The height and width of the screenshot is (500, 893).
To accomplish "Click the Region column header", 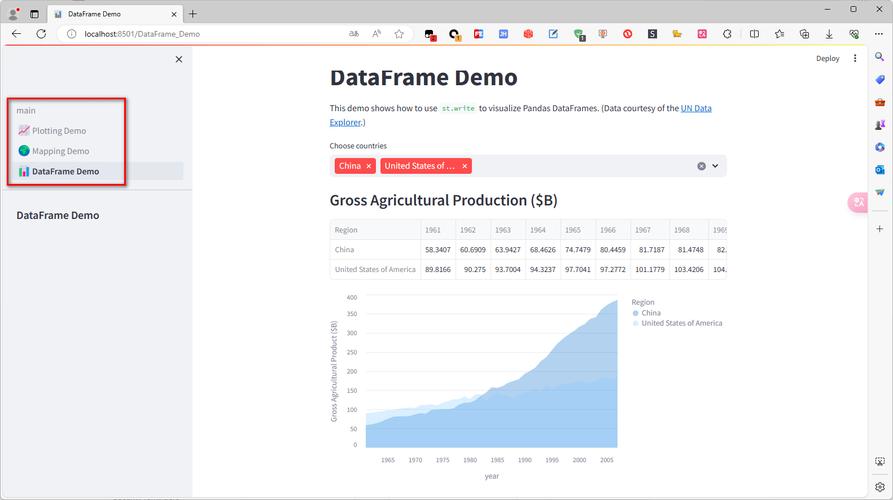I will click(346, 230).
